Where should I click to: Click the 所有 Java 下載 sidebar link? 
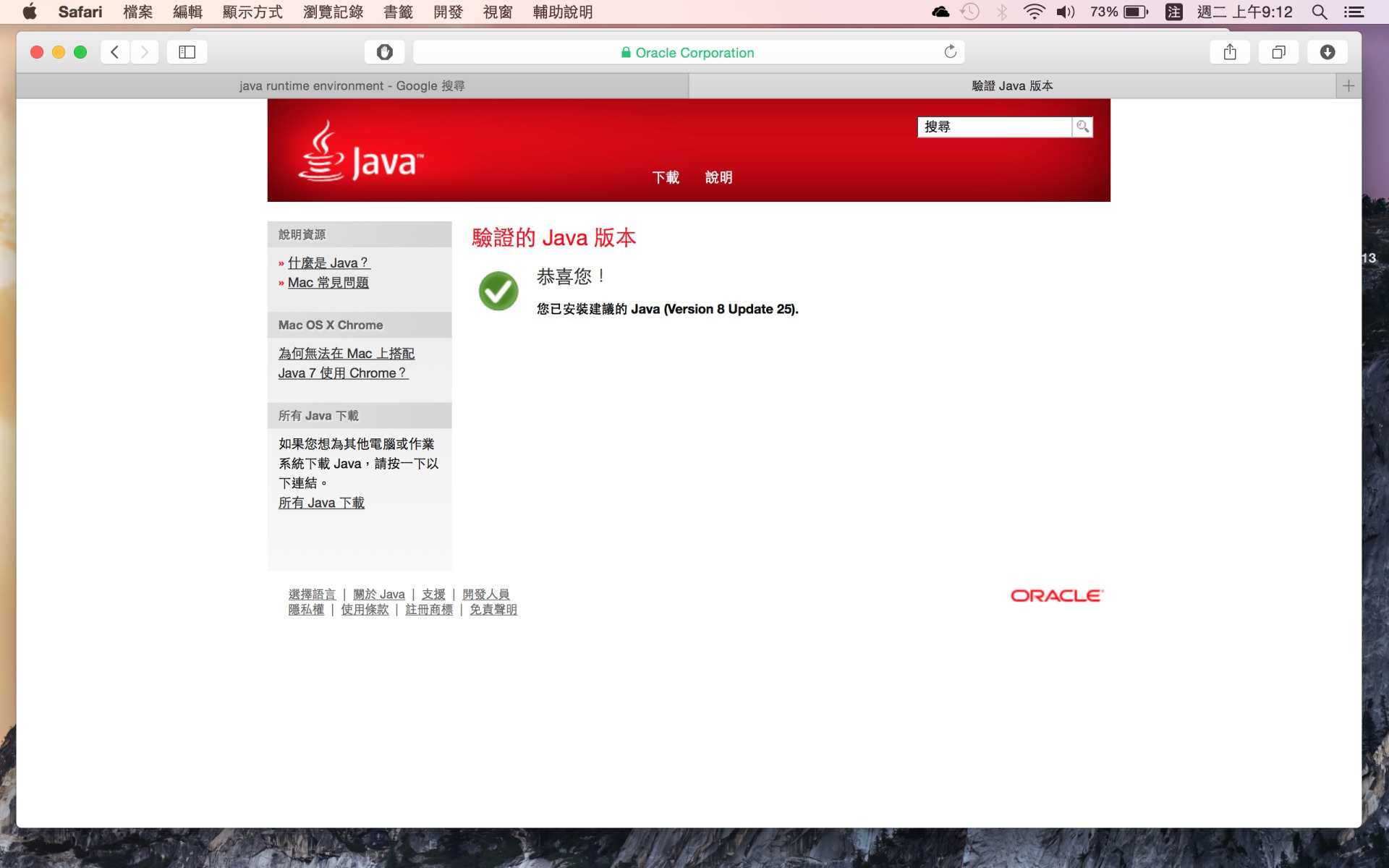pos(321,503)
